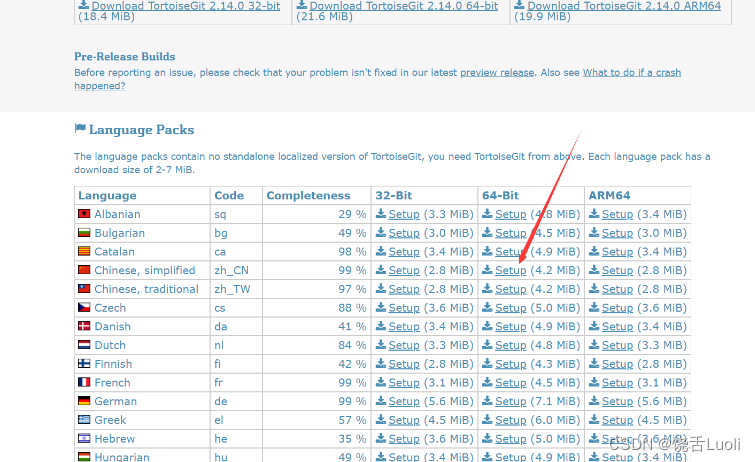Click download icon for TortoiseGit ARM64
Viewport: 755px width, 462px height.
click(520, 5)
